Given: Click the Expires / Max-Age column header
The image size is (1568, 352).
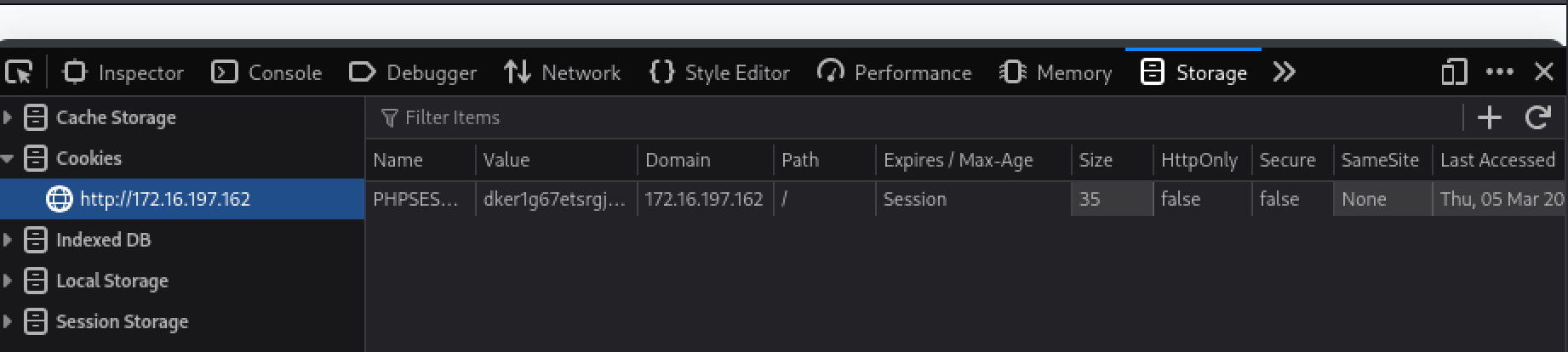Looking at the screenshot, I should pyautogui.click(x=958, y=160).
